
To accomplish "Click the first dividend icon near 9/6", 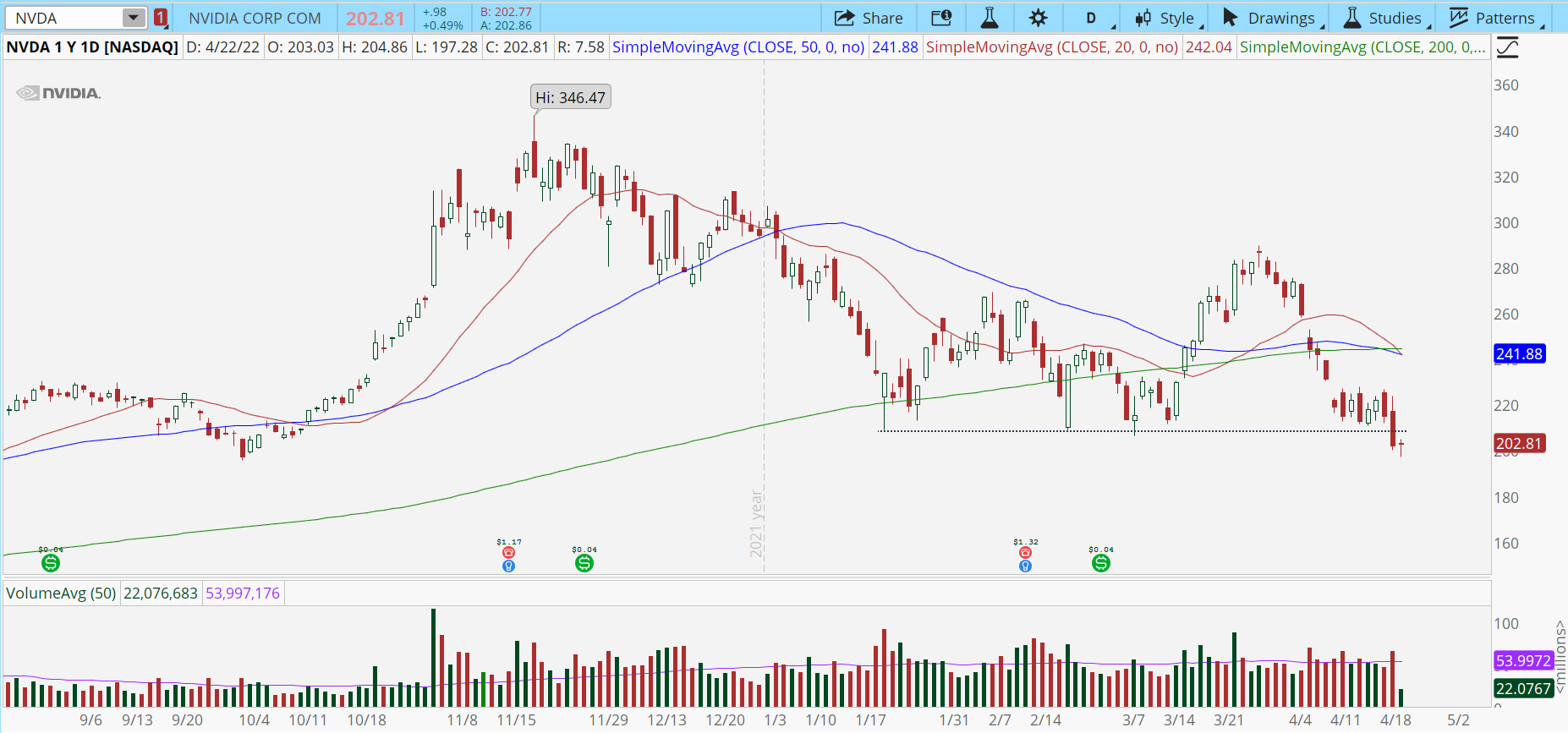I will (51, 563).
